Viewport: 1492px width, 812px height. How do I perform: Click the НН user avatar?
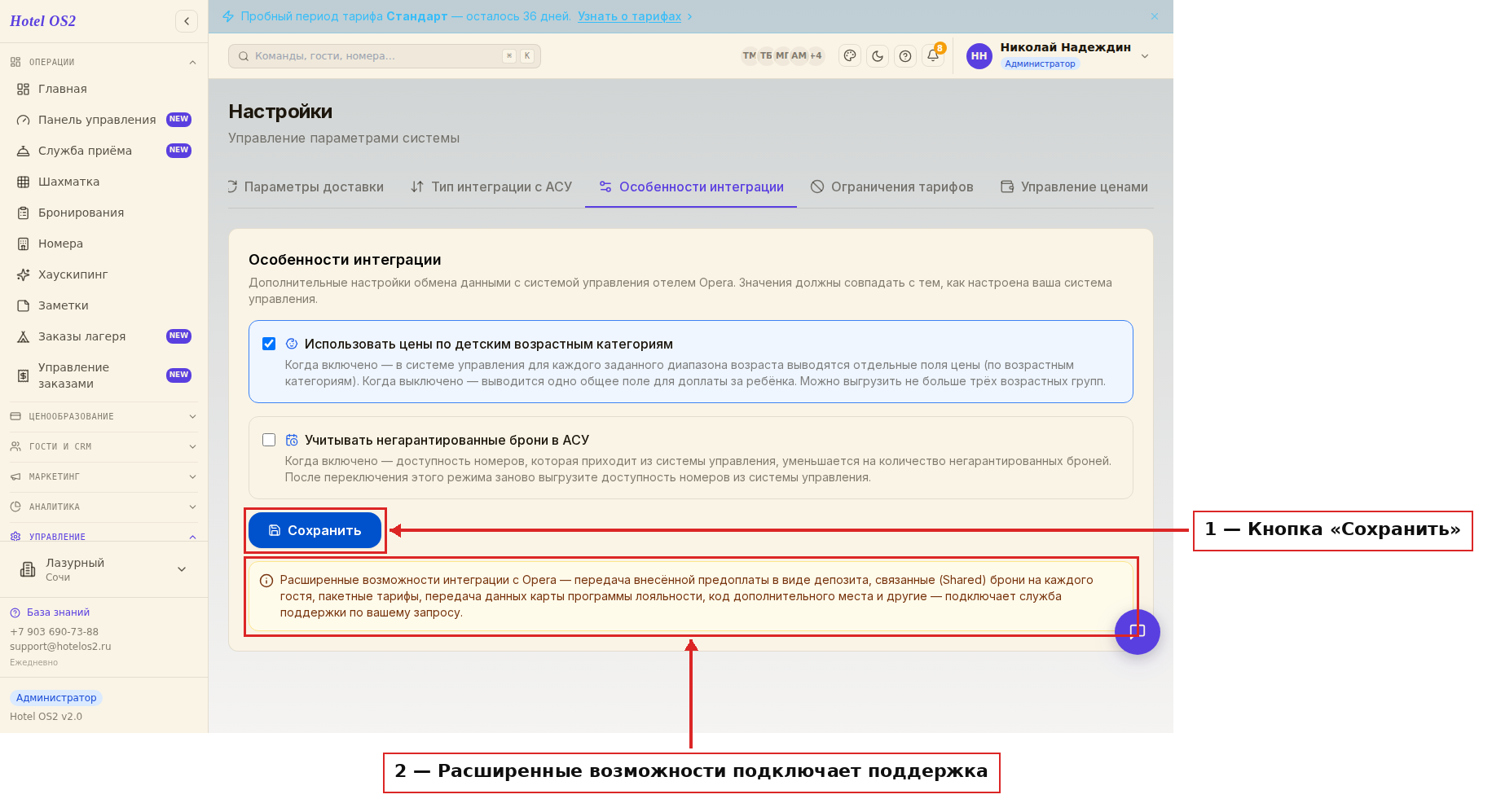tap(979, 56)
